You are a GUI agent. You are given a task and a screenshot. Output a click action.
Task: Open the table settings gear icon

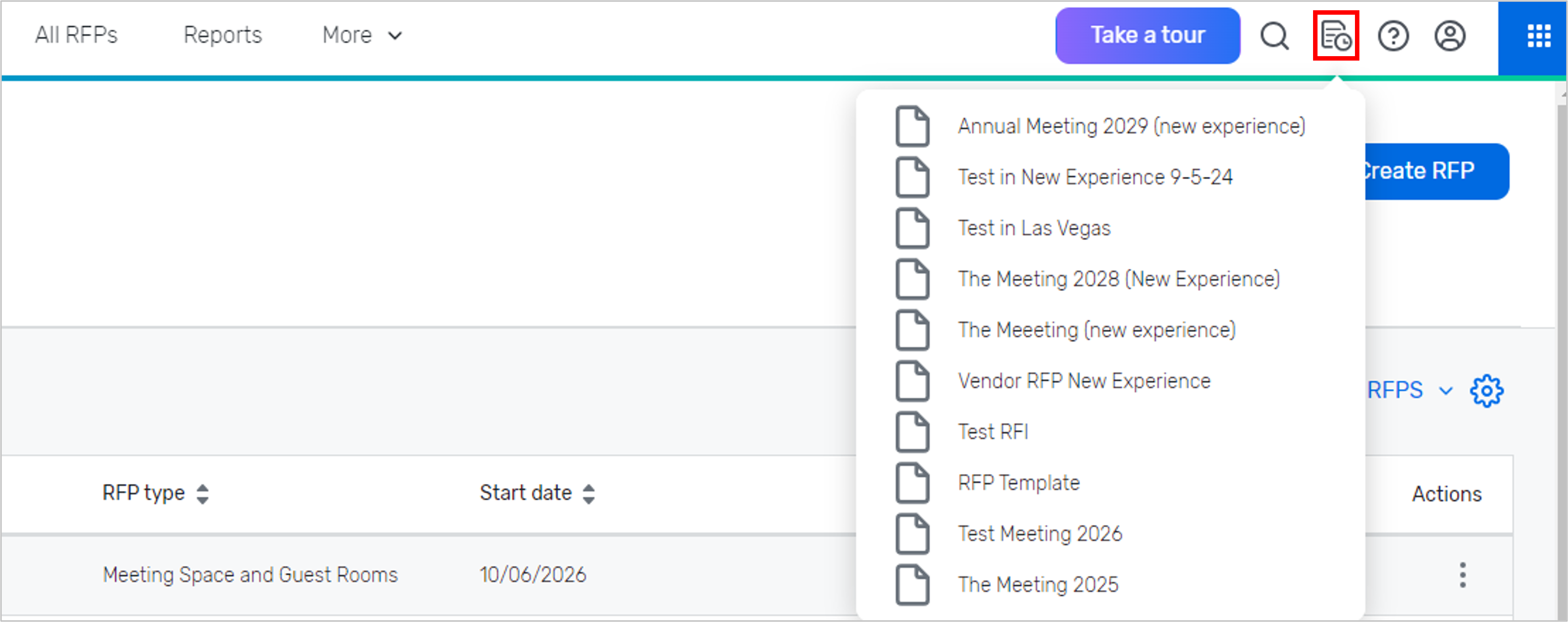(x=1488, y=390)
